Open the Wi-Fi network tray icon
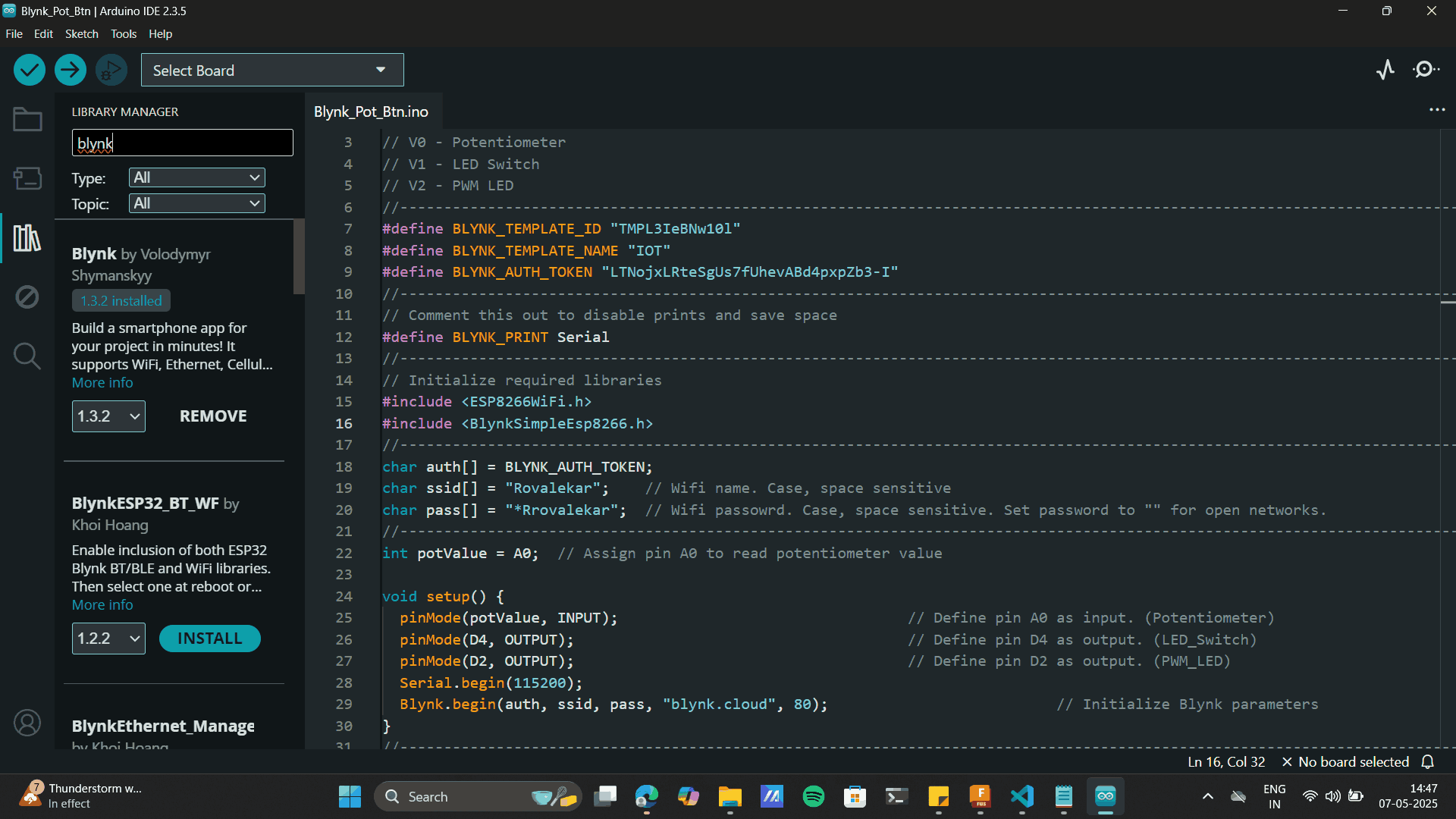This screenshot has width=1456, height=819. click(1310, 796)
